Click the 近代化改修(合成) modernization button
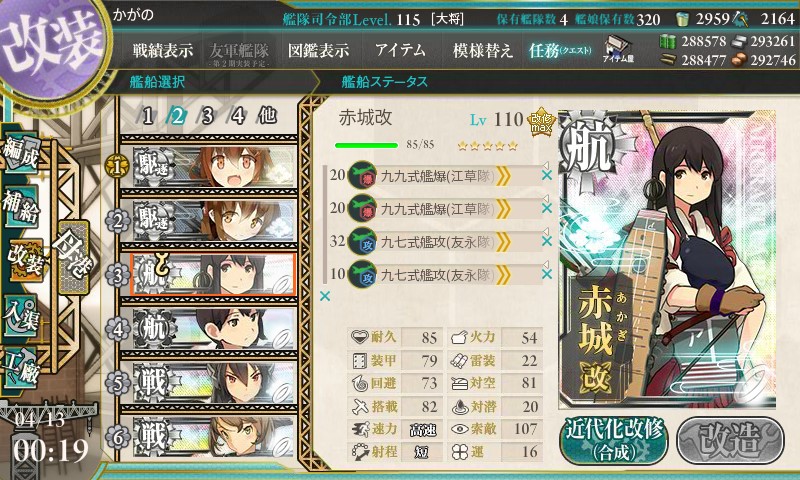The width and height of the screenshot is (800, 480). point(614,441)
